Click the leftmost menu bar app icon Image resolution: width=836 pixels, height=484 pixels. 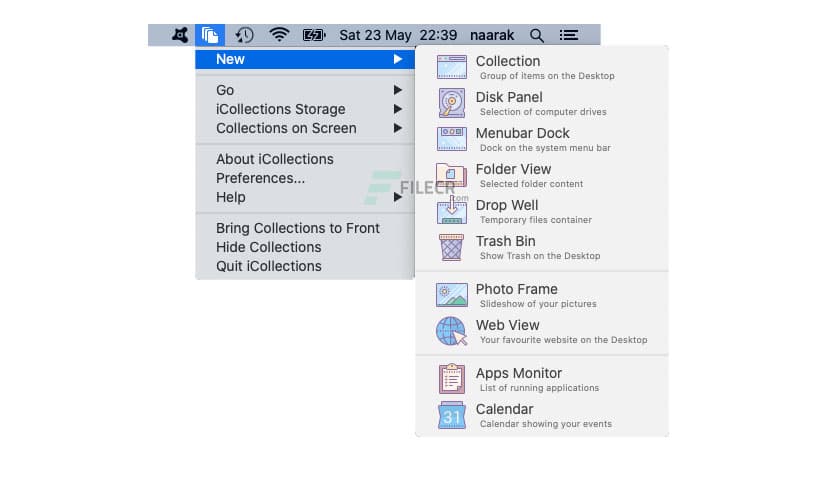point(180,35)
